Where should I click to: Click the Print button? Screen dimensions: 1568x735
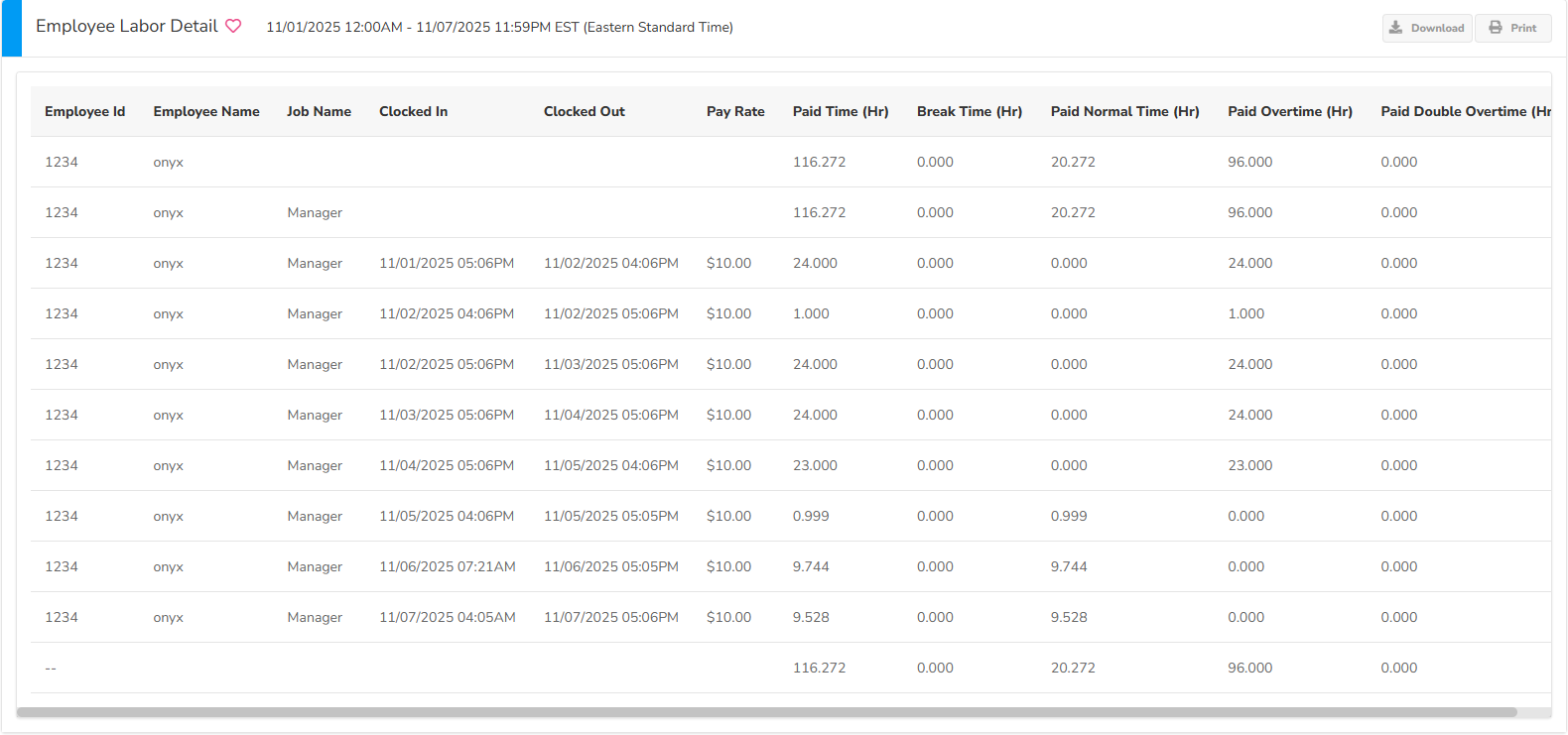click(x=1512, y=28)
